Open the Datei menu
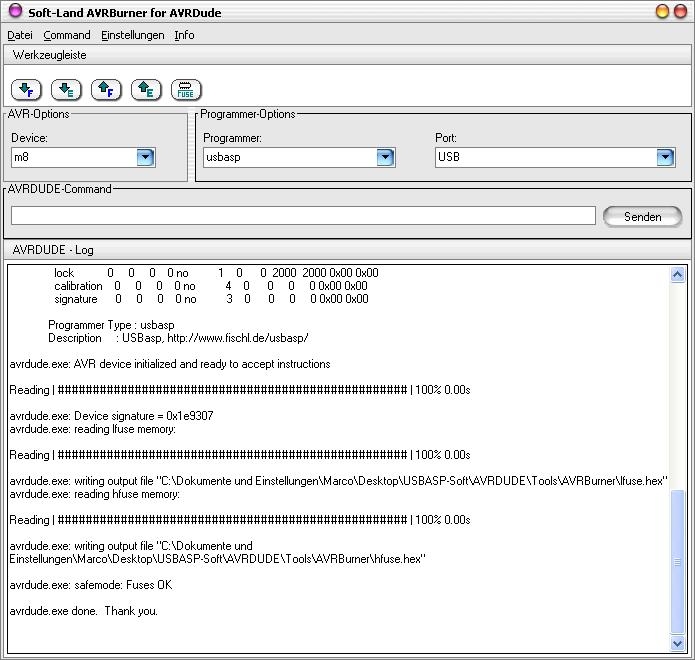695x660 pixels. 20,35
